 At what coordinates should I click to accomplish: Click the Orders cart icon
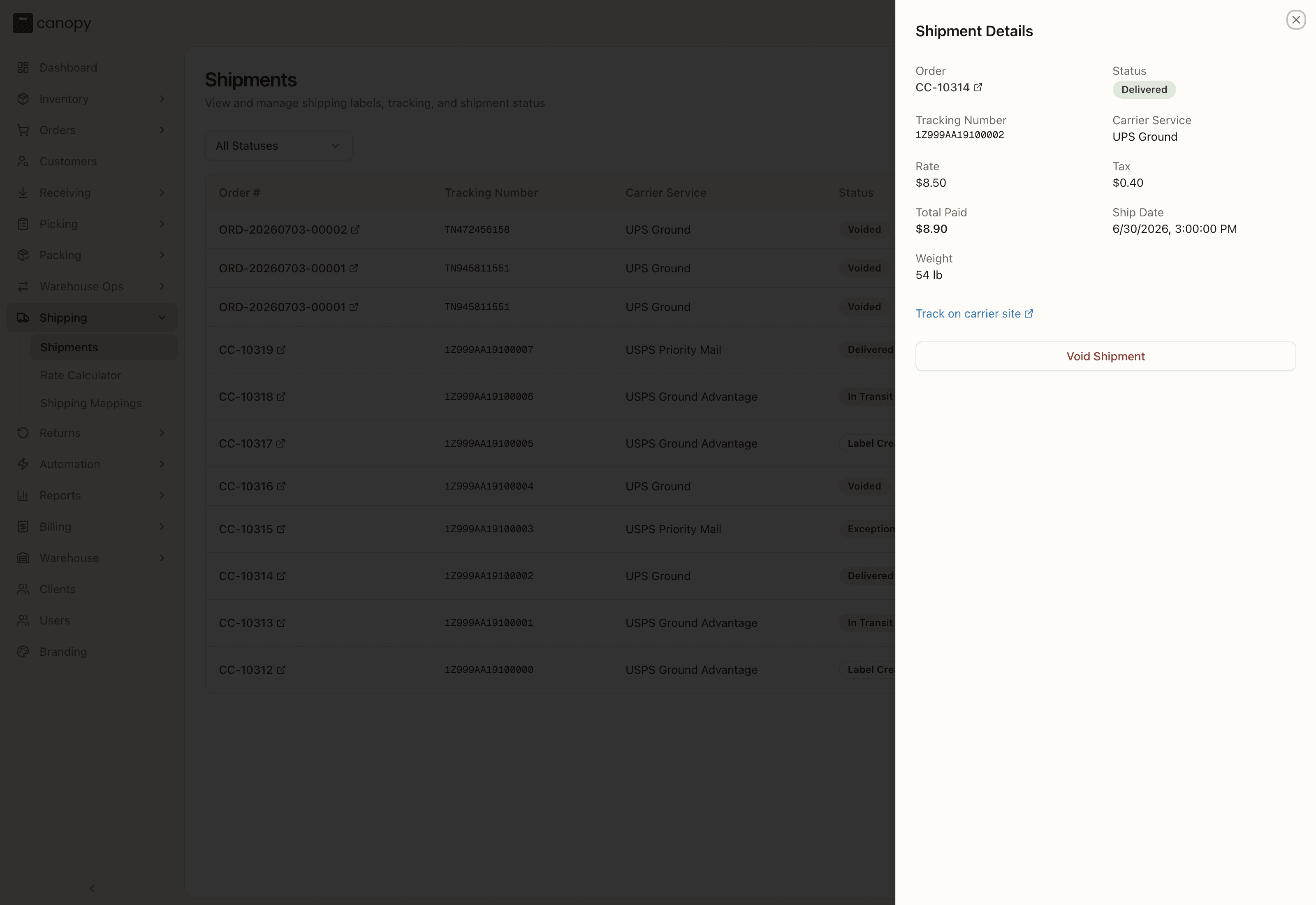click(x=23, y=130)
